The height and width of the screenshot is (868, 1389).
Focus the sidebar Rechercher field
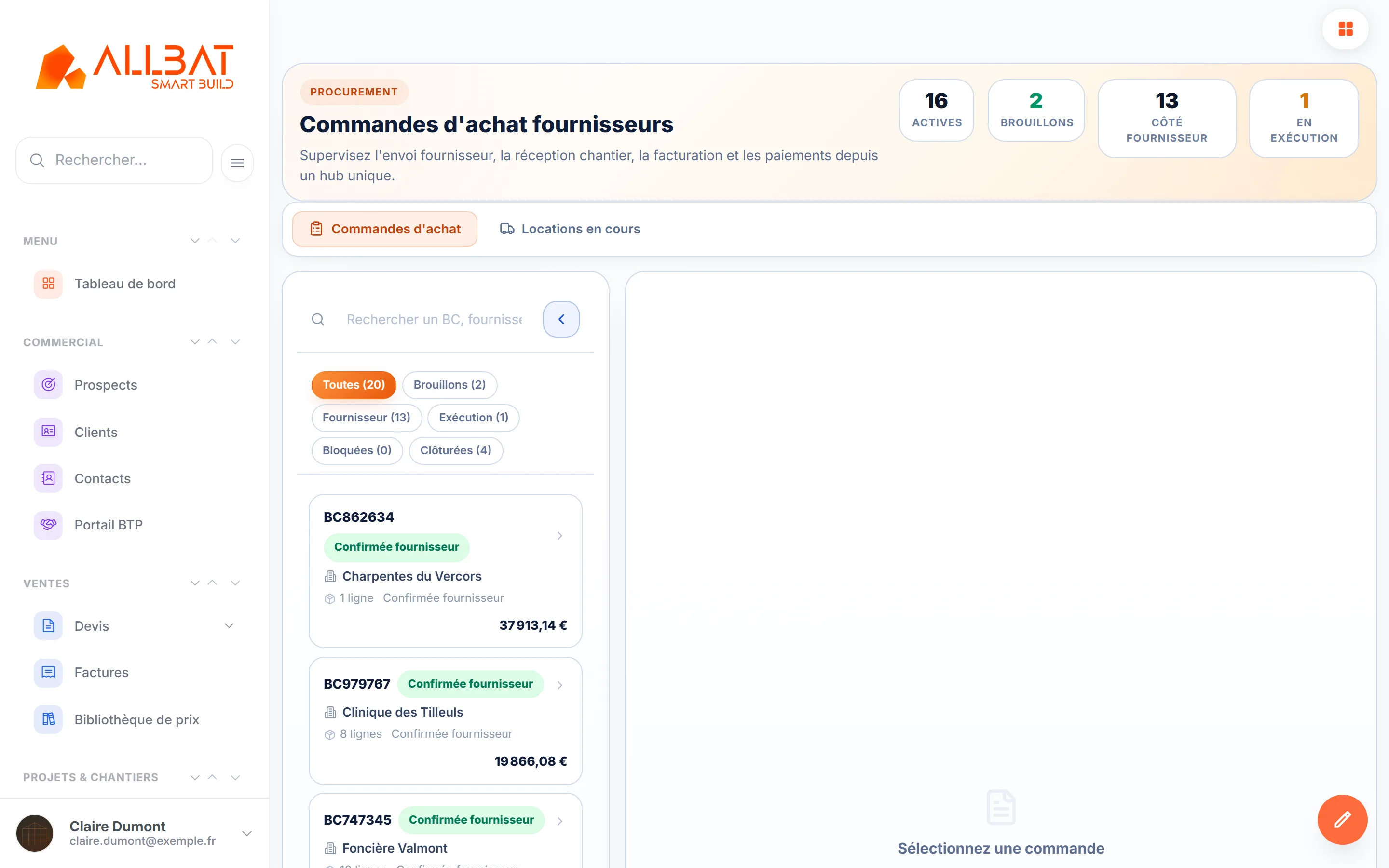114,160
